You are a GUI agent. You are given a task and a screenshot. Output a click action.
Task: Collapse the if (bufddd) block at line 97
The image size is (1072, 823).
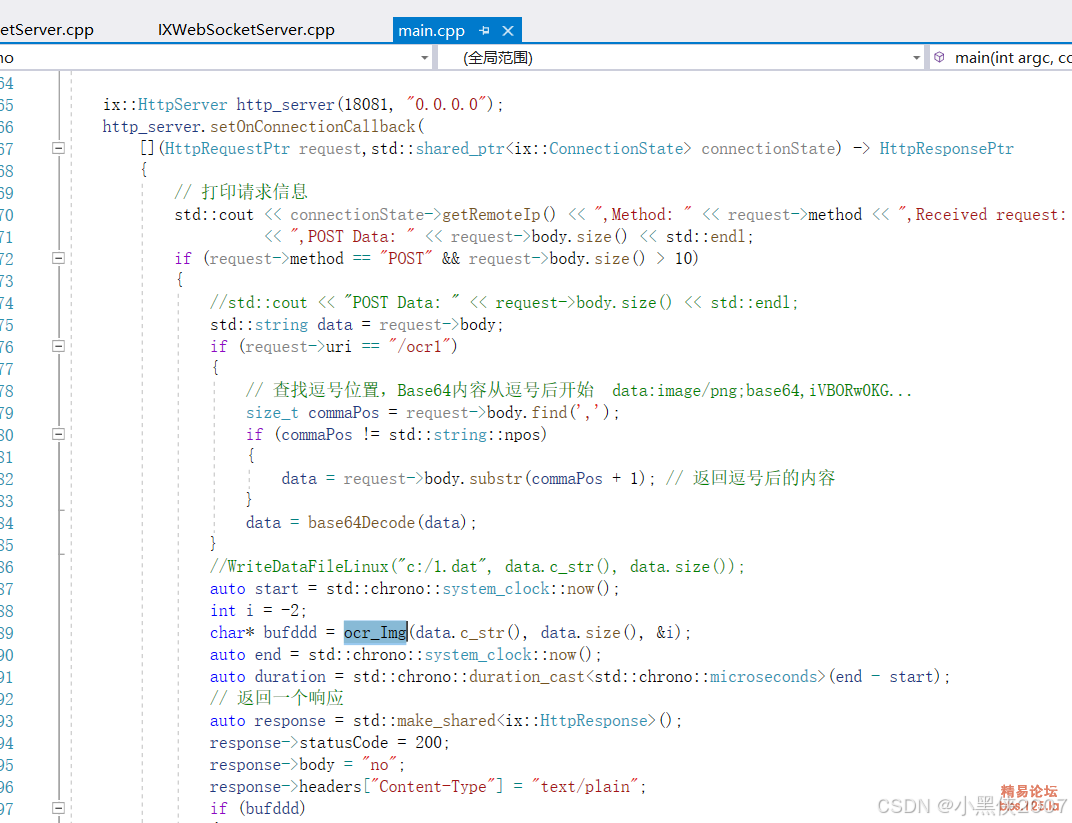[x=57, y=808]
